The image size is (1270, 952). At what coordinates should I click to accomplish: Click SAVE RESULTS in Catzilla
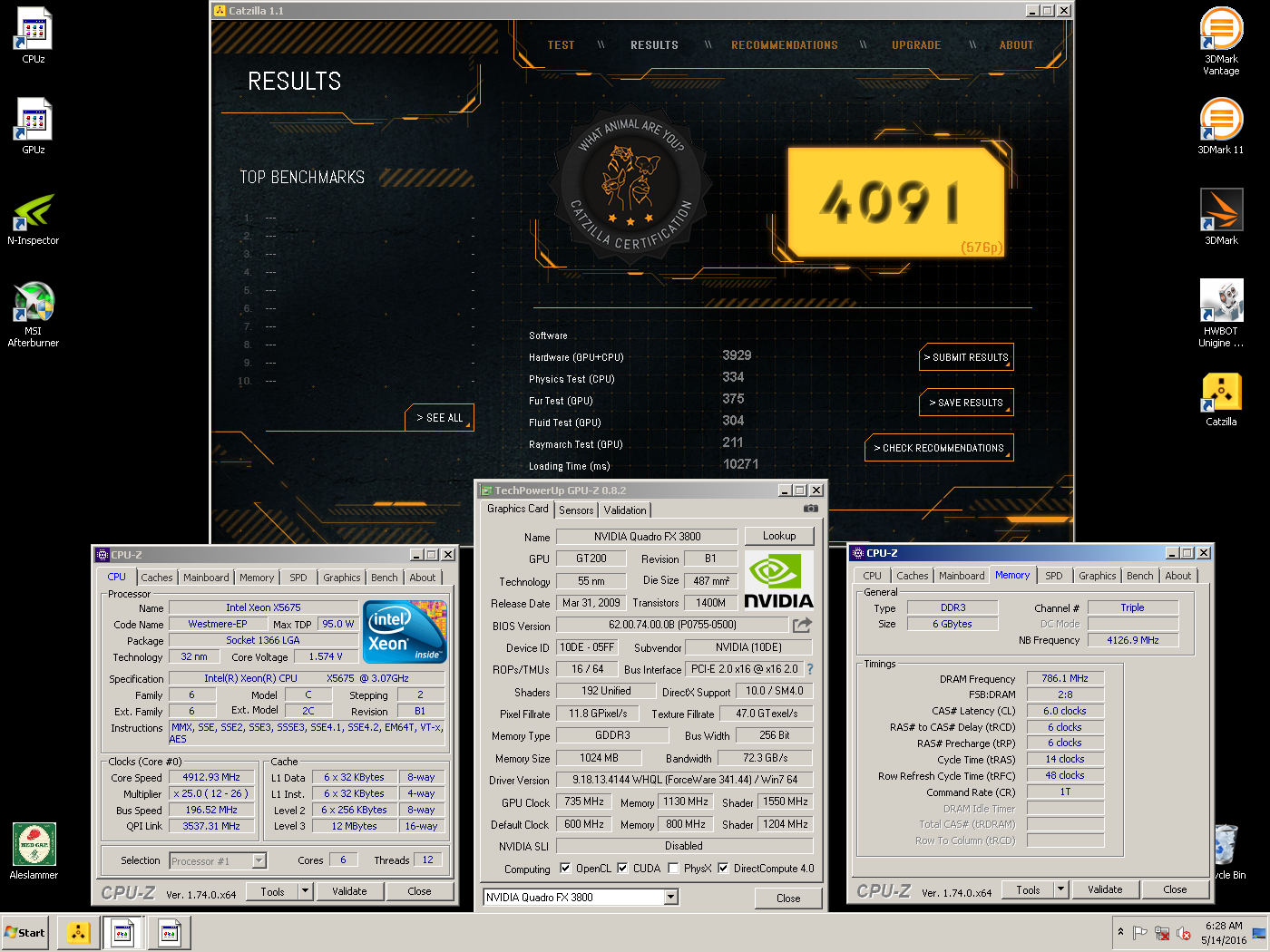966,403
